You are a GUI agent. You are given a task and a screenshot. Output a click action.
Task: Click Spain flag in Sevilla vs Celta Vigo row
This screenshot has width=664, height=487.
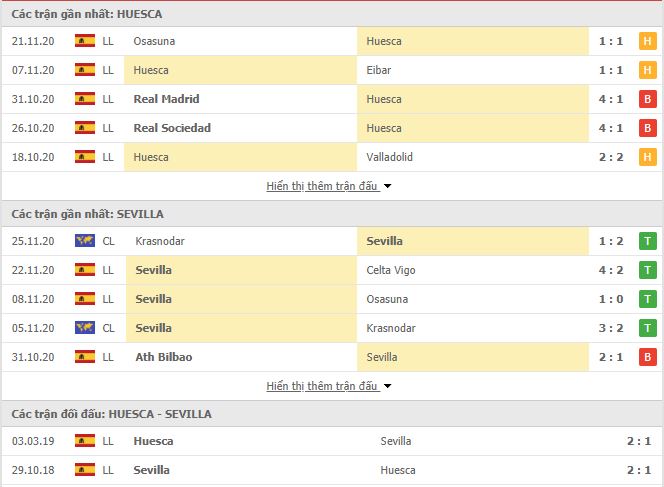coord(85,270)
